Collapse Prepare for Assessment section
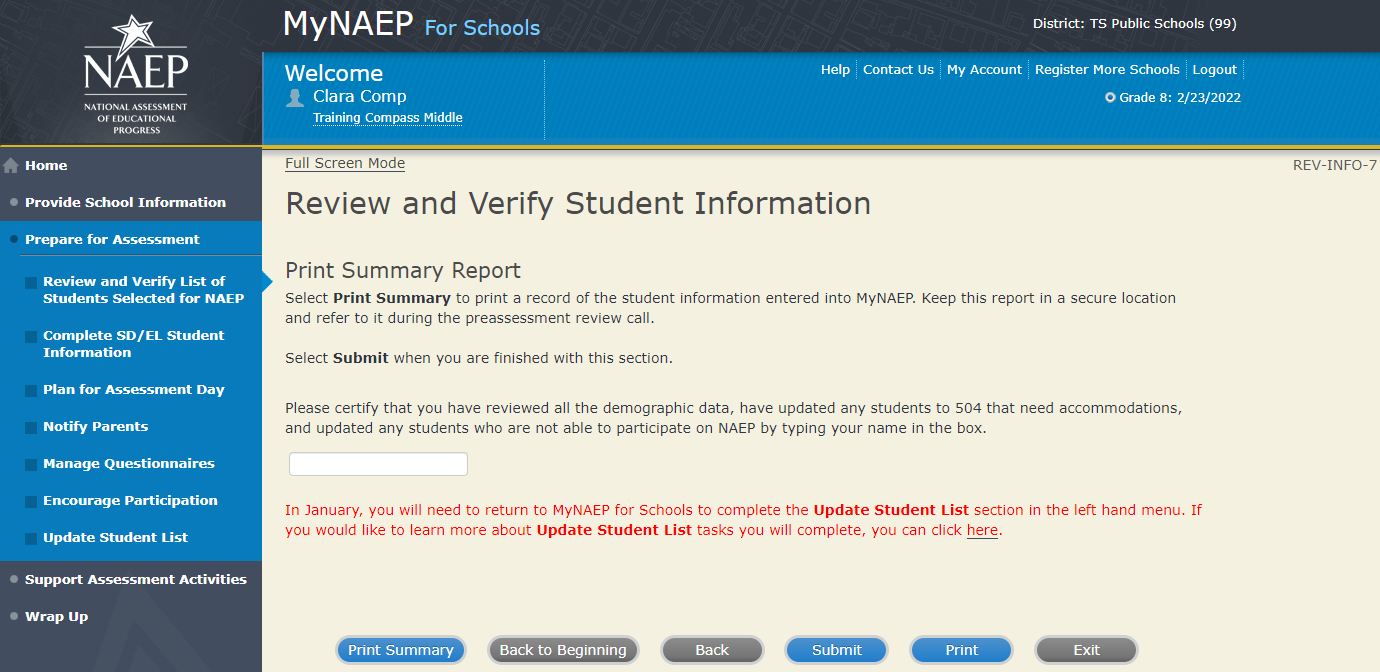1380x672 pixels. point(112,239)
